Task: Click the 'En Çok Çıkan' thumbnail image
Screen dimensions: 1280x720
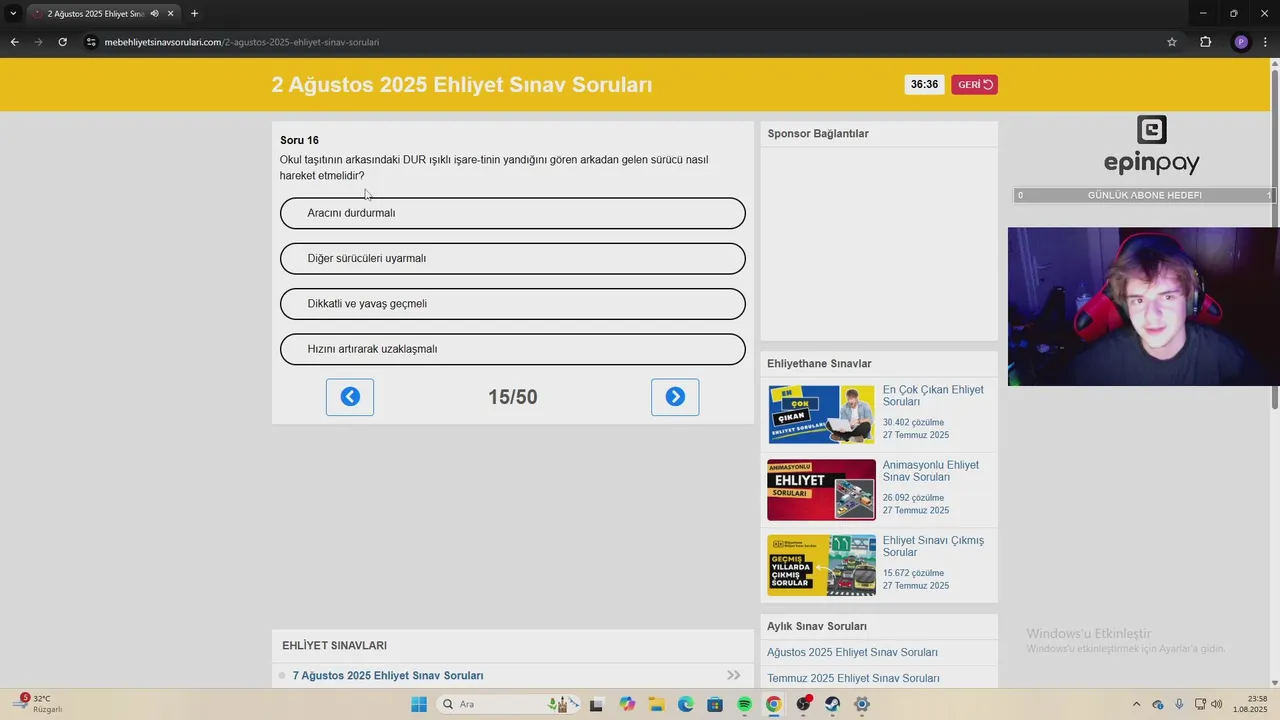Action: tap(821, 414)
